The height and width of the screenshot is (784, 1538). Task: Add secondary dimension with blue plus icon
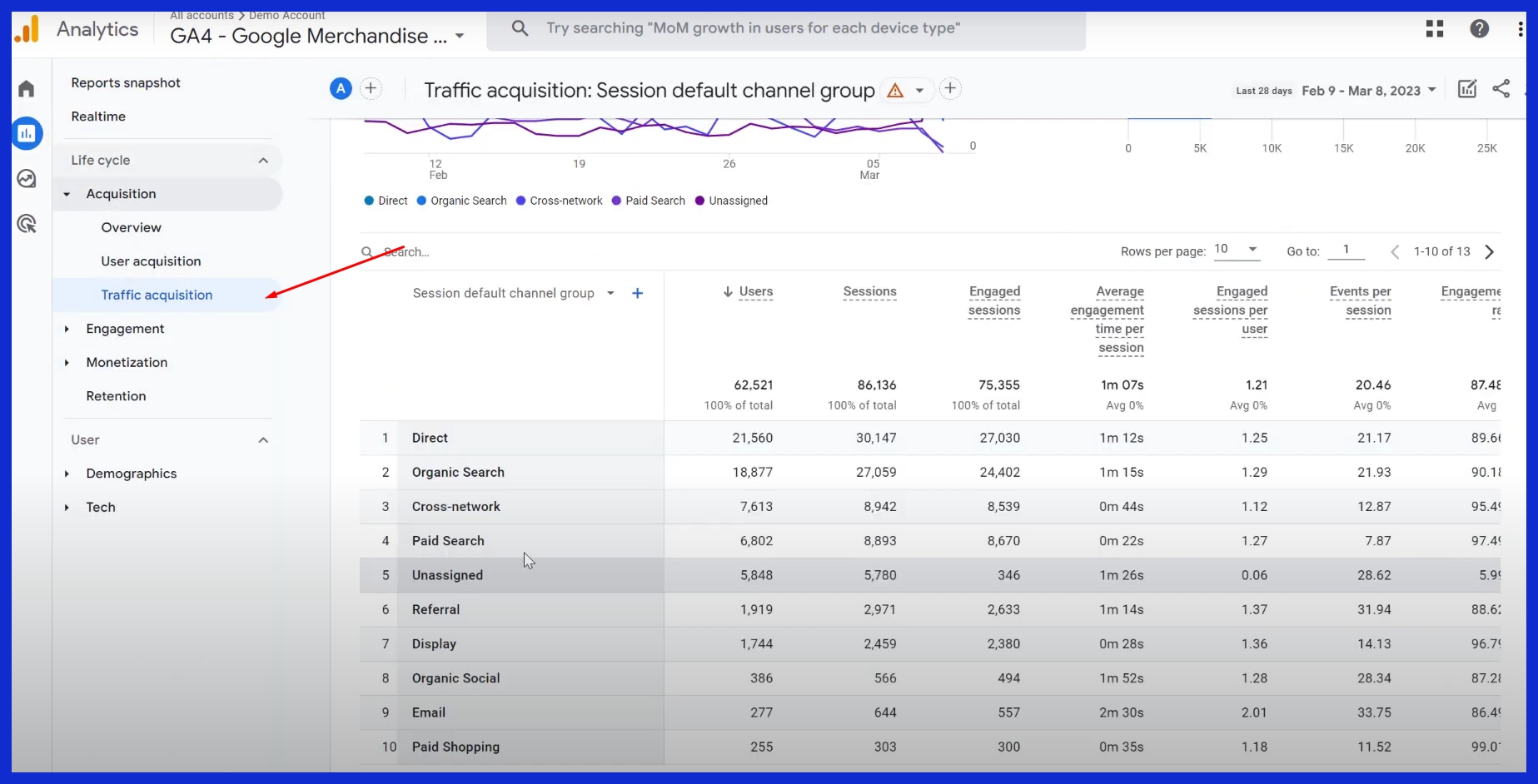pyautogui.click(x=637, y=293)
